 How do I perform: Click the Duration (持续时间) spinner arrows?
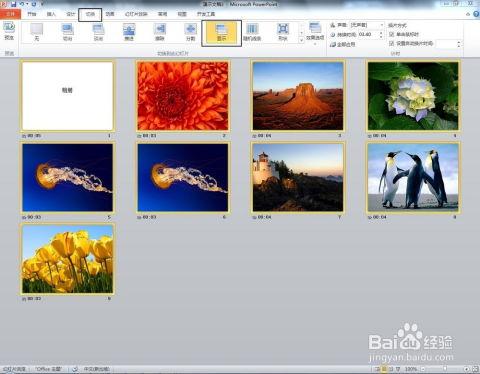[381, 34]
